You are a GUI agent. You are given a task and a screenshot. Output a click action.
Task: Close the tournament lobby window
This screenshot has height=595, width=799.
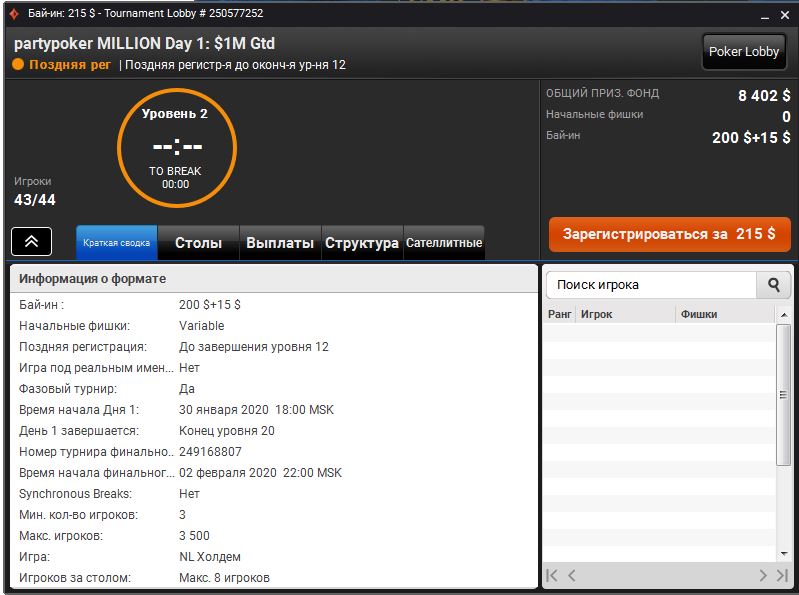[x=785, y=16]
